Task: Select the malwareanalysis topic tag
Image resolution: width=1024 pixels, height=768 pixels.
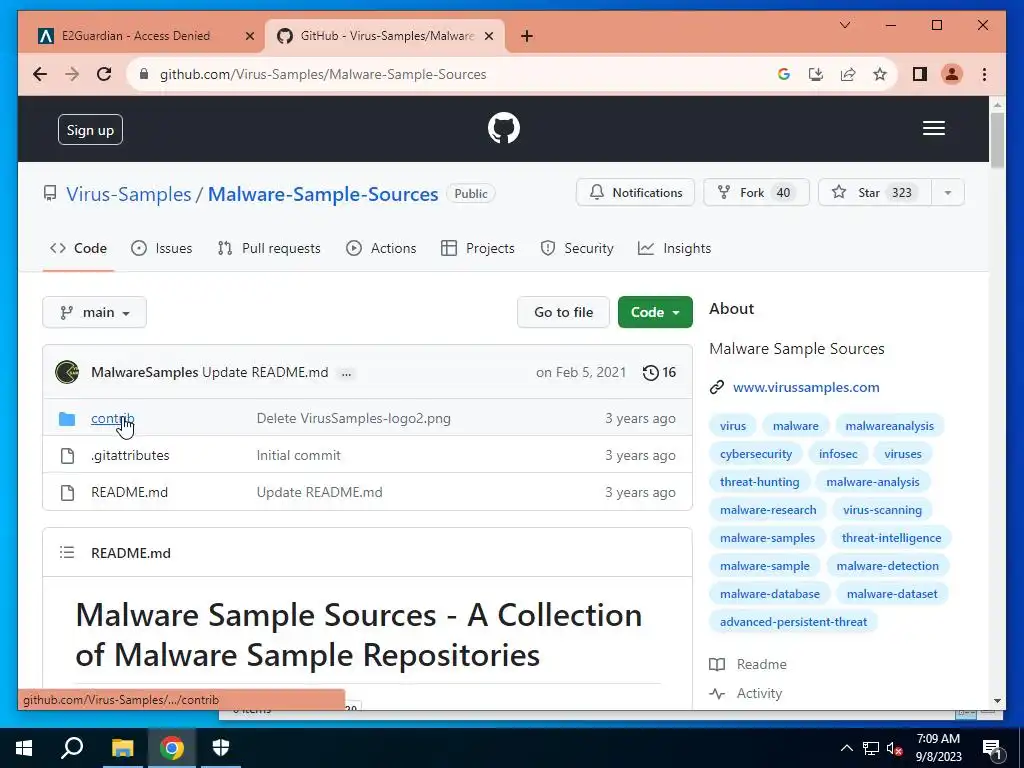Action: [x=889, y=426]
